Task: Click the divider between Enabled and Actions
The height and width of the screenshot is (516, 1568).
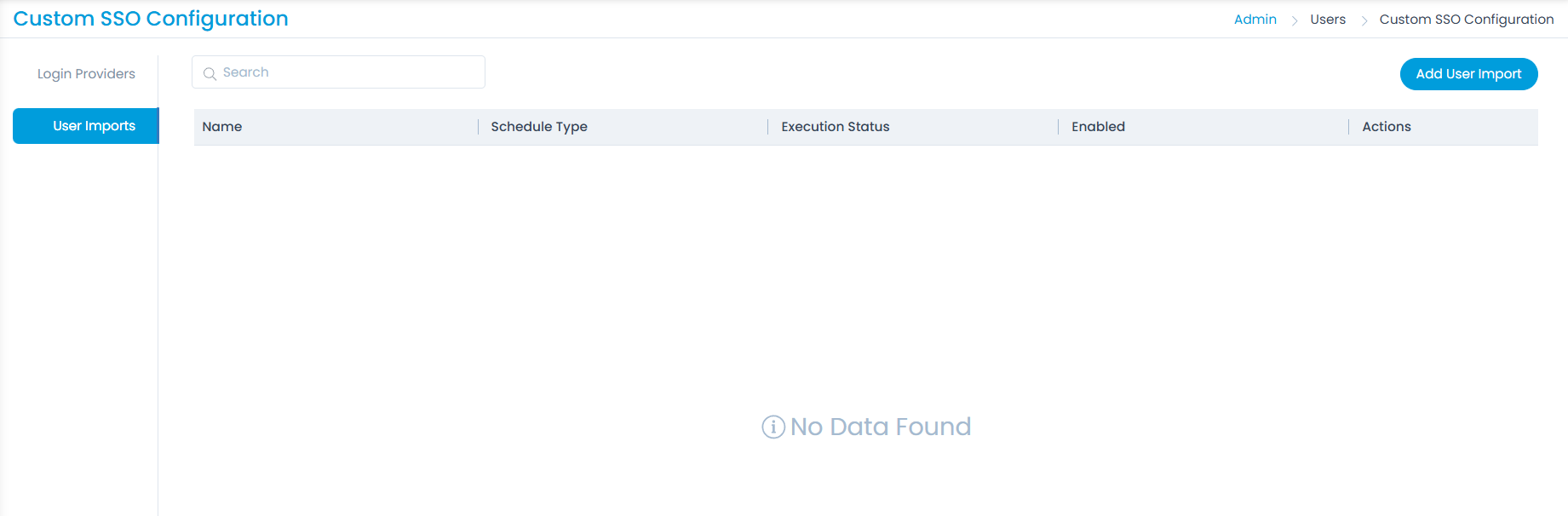Action: tap(1348, 127)
